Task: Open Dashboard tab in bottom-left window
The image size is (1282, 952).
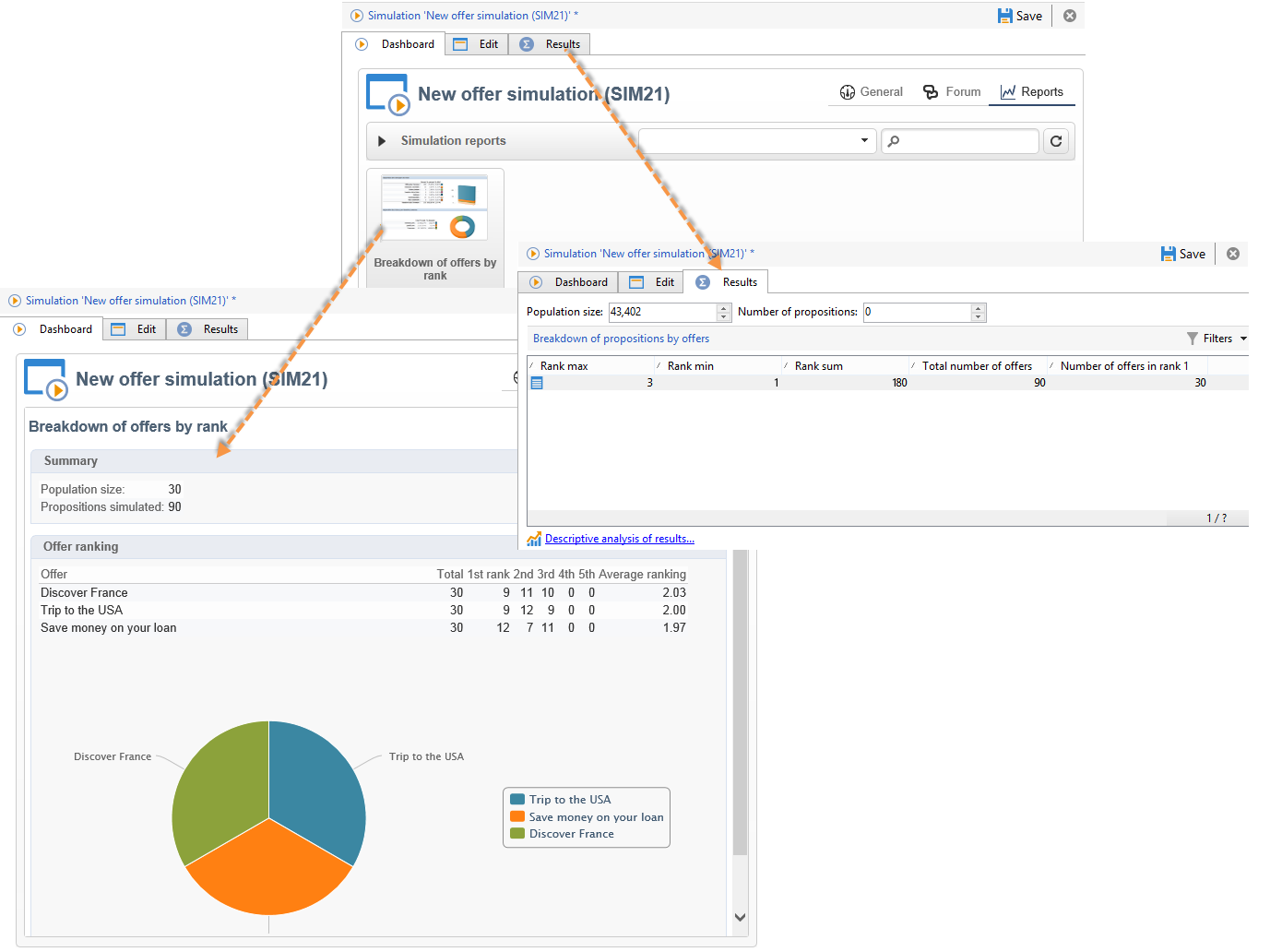Action: (53, 329)
